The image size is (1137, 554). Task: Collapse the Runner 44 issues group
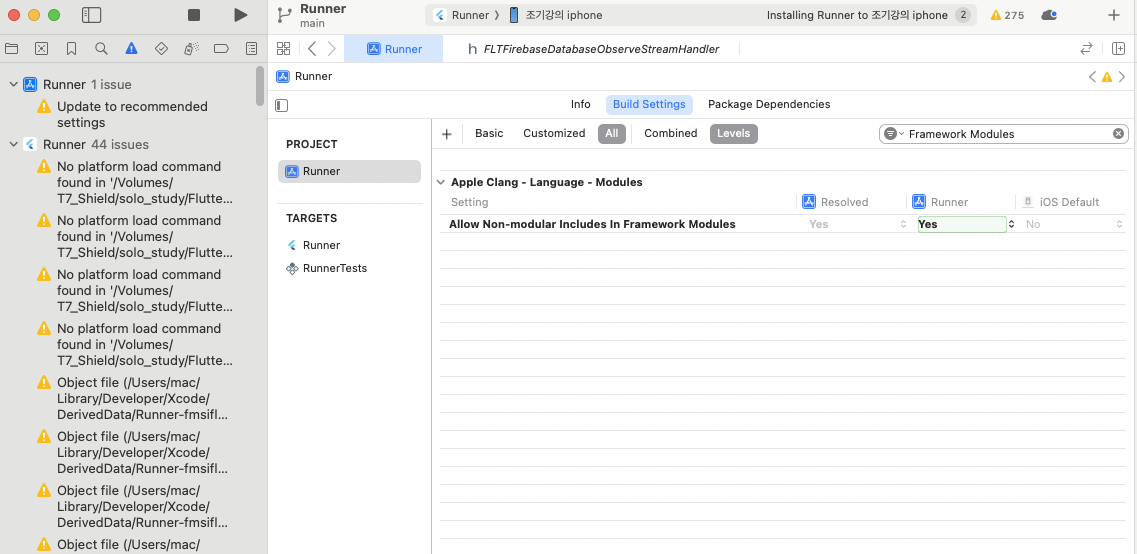pos(13,144)
